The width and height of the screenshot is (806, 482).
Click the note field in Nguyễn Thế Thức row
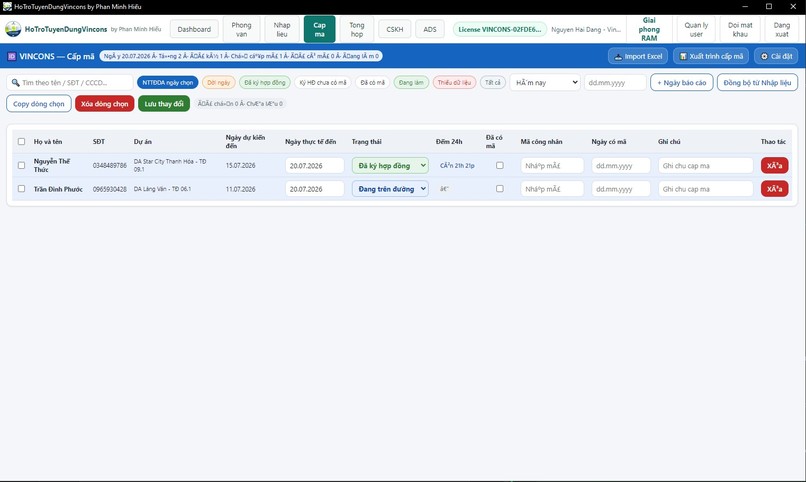(706, 165)
